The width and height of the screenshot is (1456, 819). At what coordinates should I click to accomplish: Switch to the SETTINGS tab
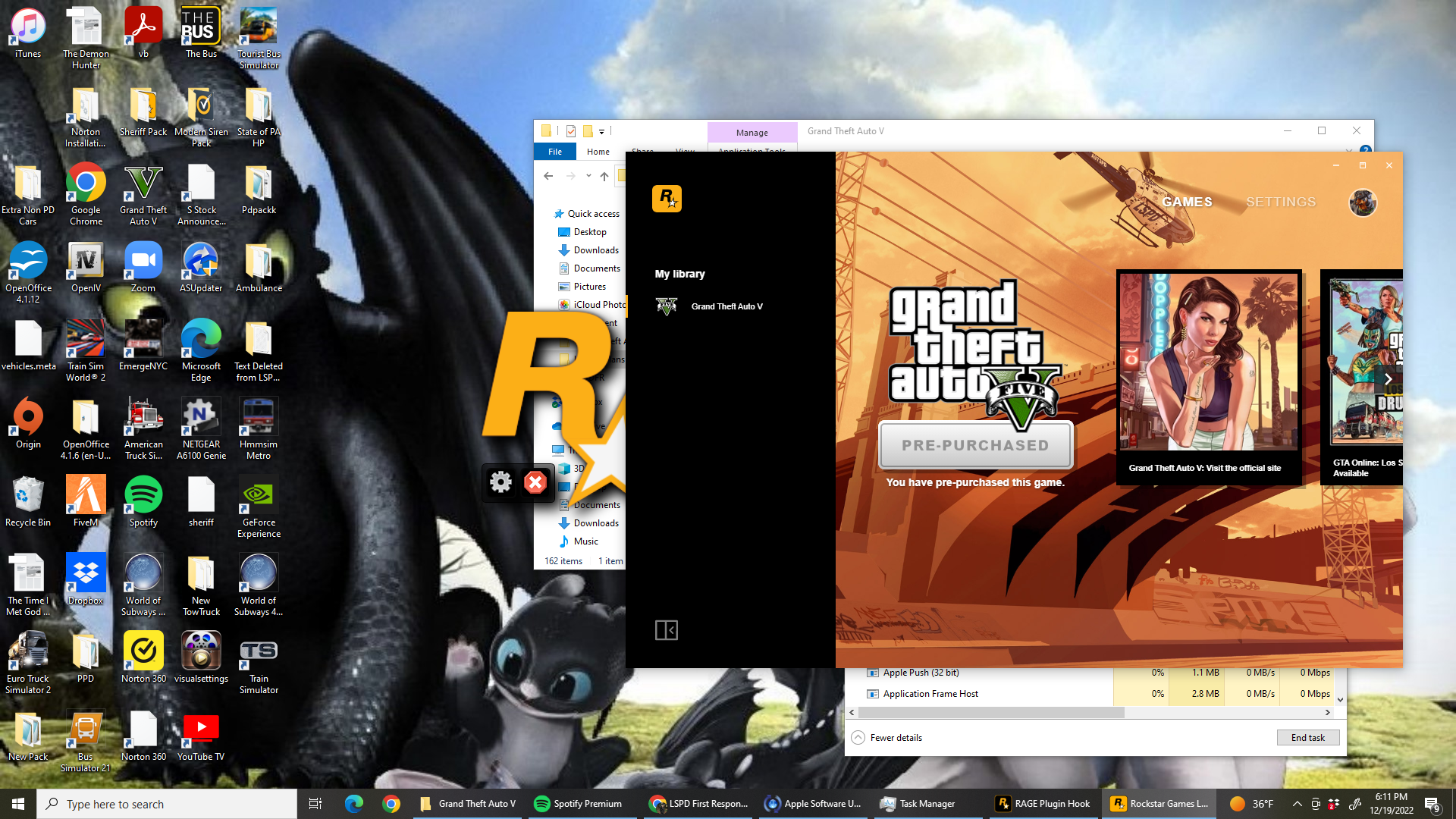click(x=1280, y=202)
